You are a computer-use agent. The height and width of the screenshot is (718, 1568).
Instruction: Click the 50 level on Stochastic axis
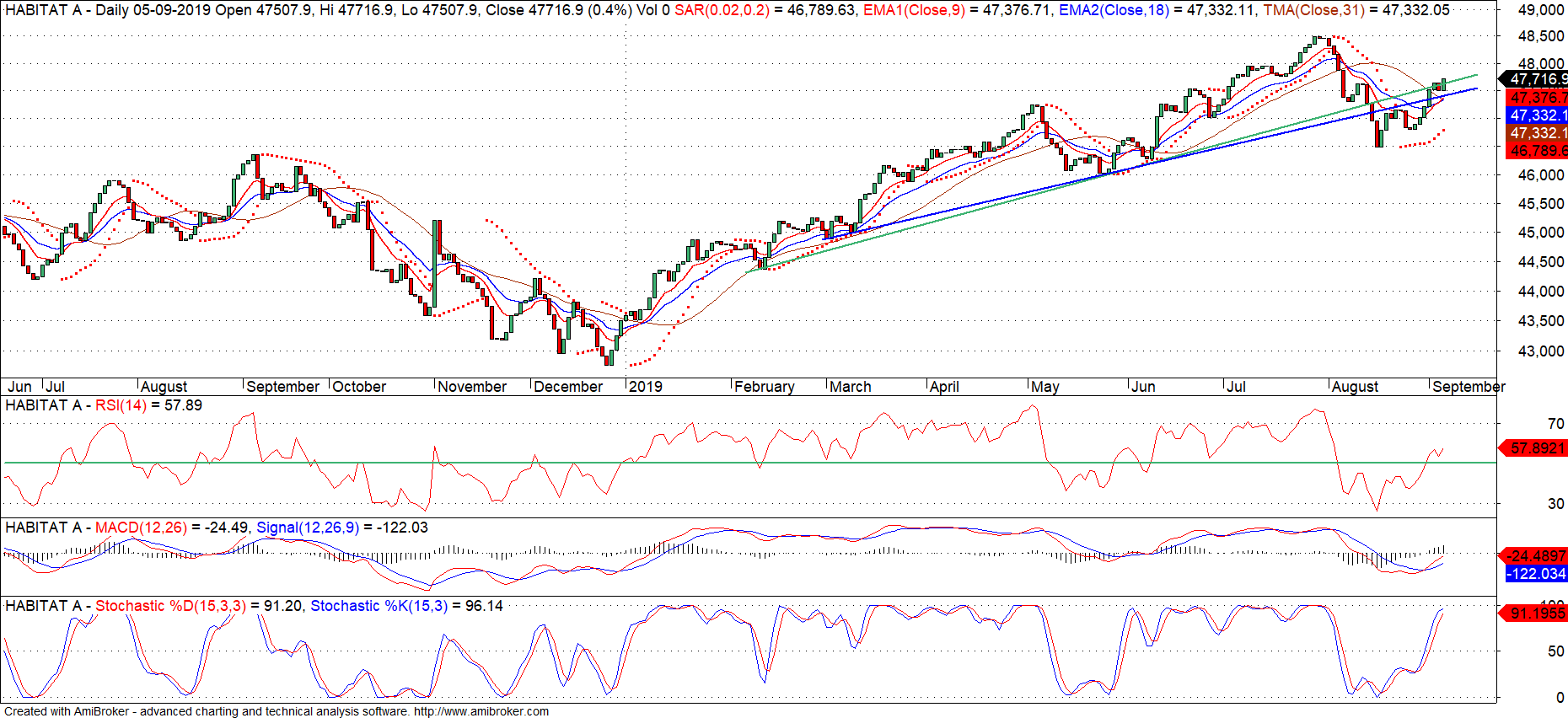coord(1556,651)
